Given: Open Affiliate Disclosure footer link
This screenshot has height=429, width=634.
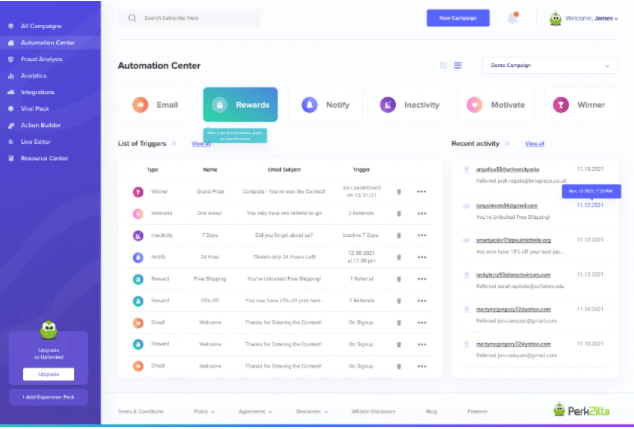Looking at the screenshot, I should coord(373,412).
